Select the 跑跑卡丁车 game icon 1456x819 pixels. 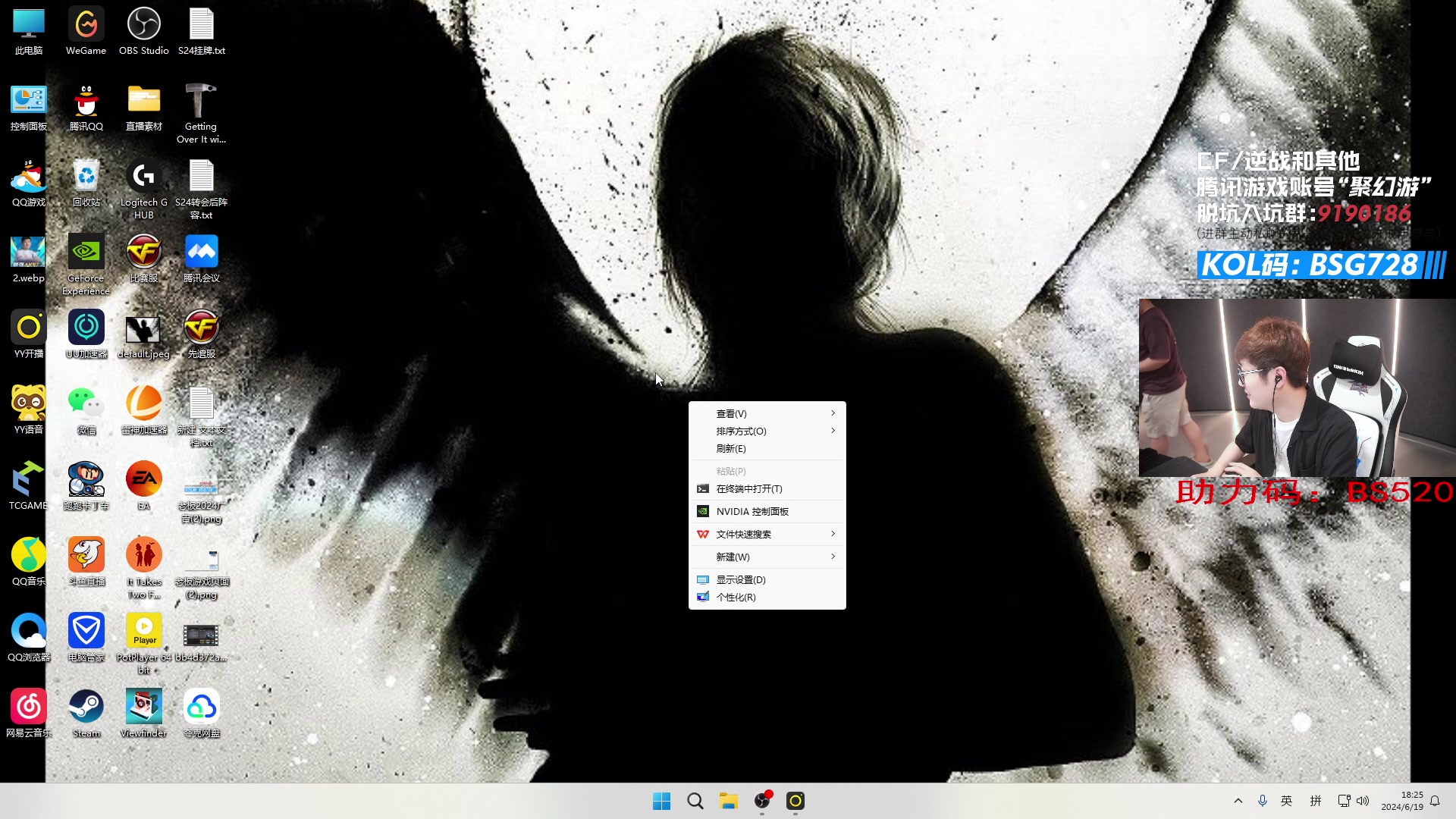coord(86,487)
